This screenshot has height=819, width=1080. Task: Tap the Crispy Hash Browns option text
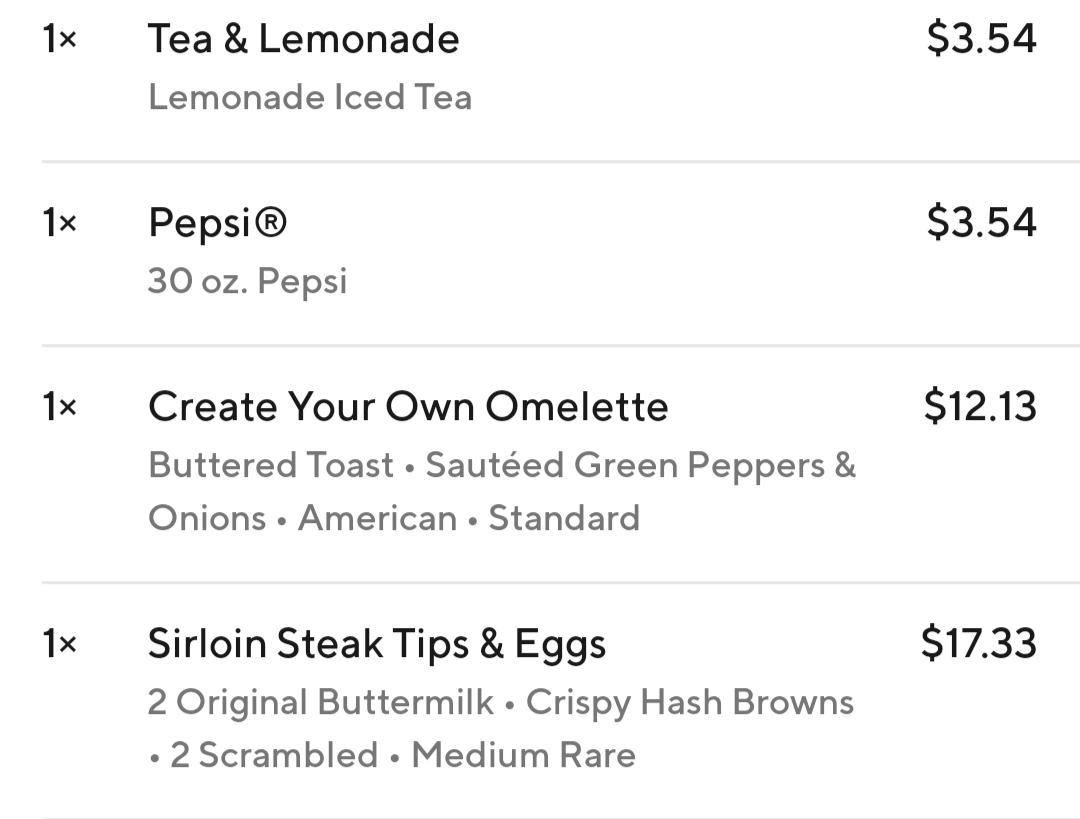(x=689, y=702)
